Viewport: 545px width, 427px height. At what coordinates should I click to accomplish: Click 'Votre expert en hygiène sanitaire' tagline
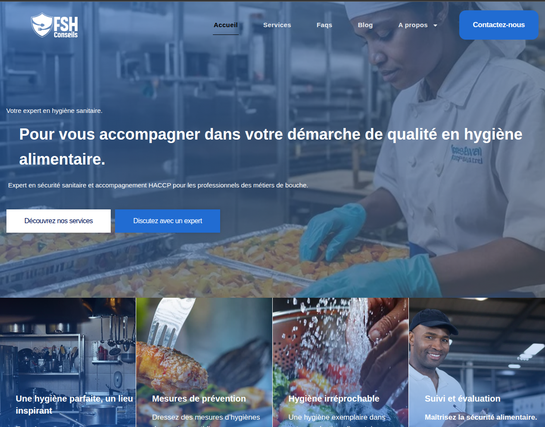(54, 111)
